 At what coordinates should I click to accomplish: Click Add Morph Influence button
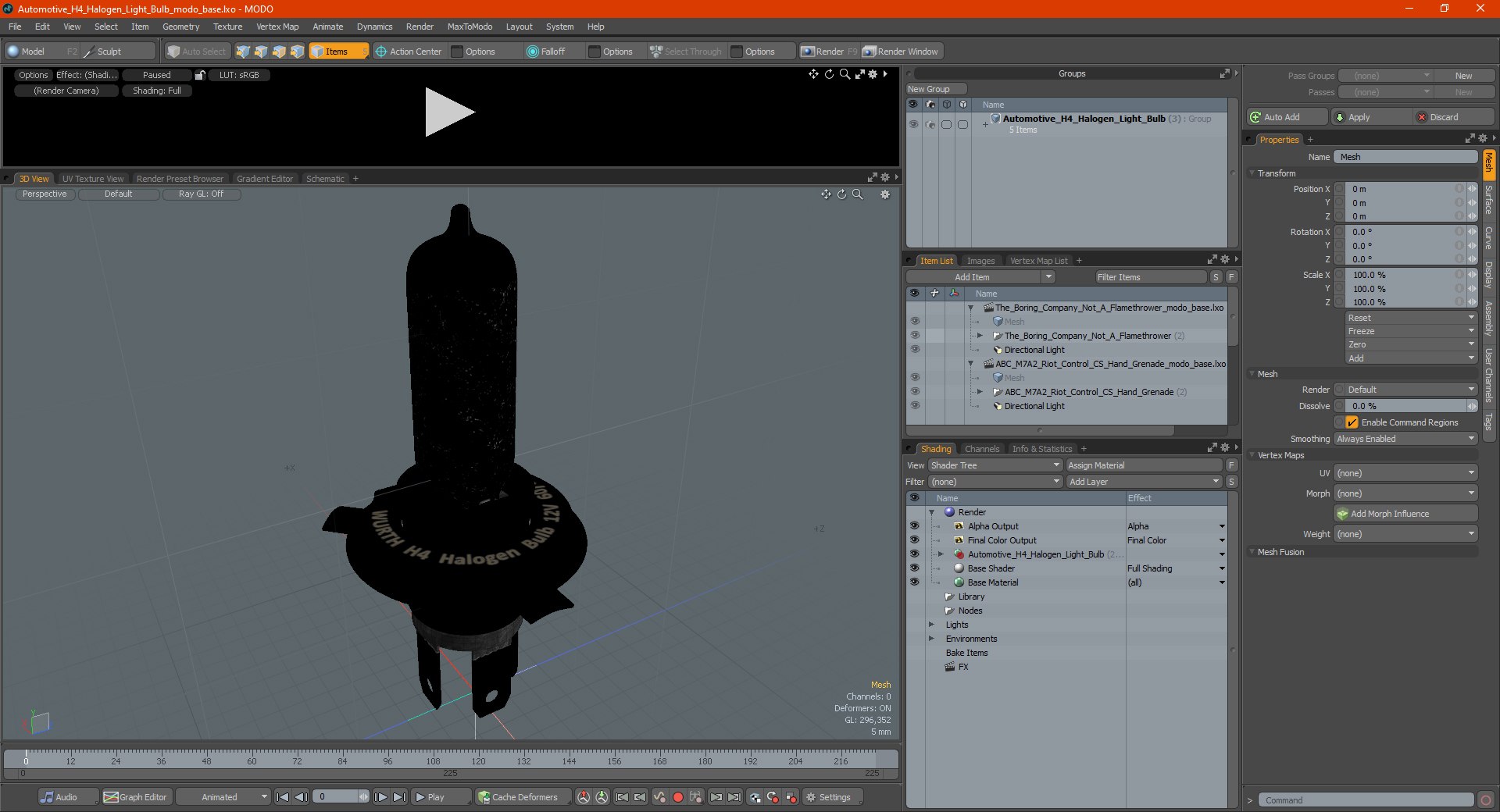click(1405, 514)
